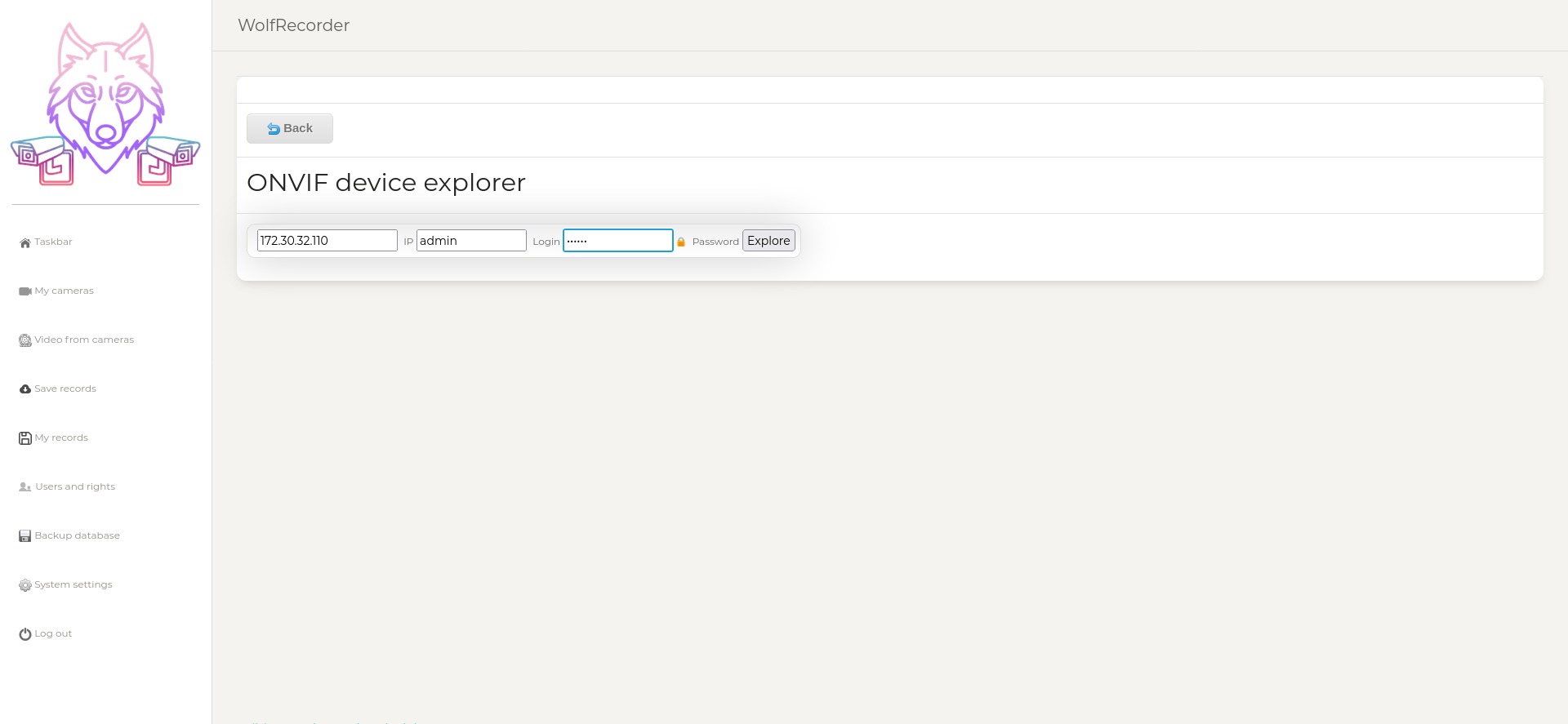Open Backup database from the sidebar
The image size is (1568, 724).
77,535
